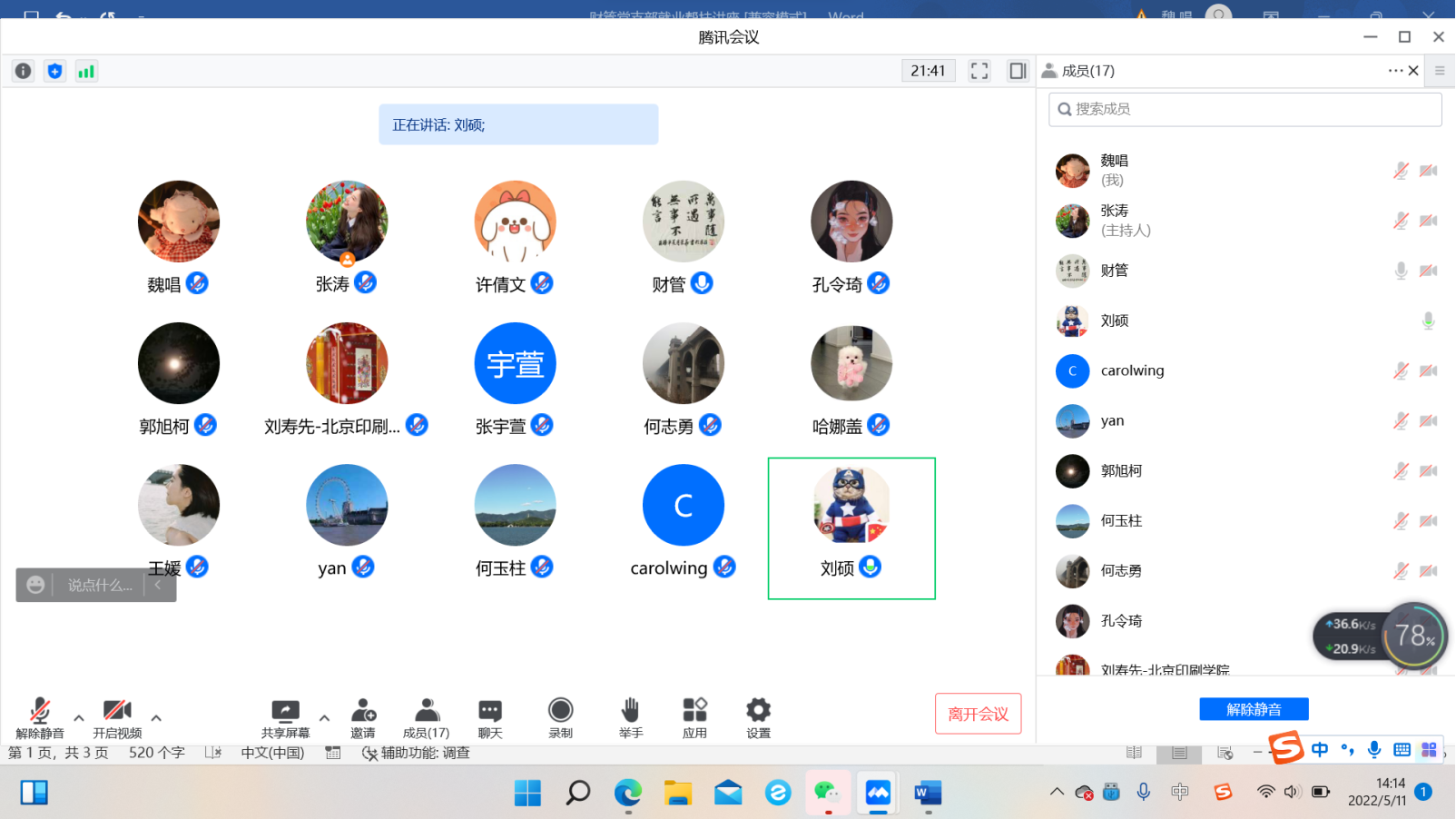Click Word status bar language 中文(中国)
1456x819 pixels.
272,753
